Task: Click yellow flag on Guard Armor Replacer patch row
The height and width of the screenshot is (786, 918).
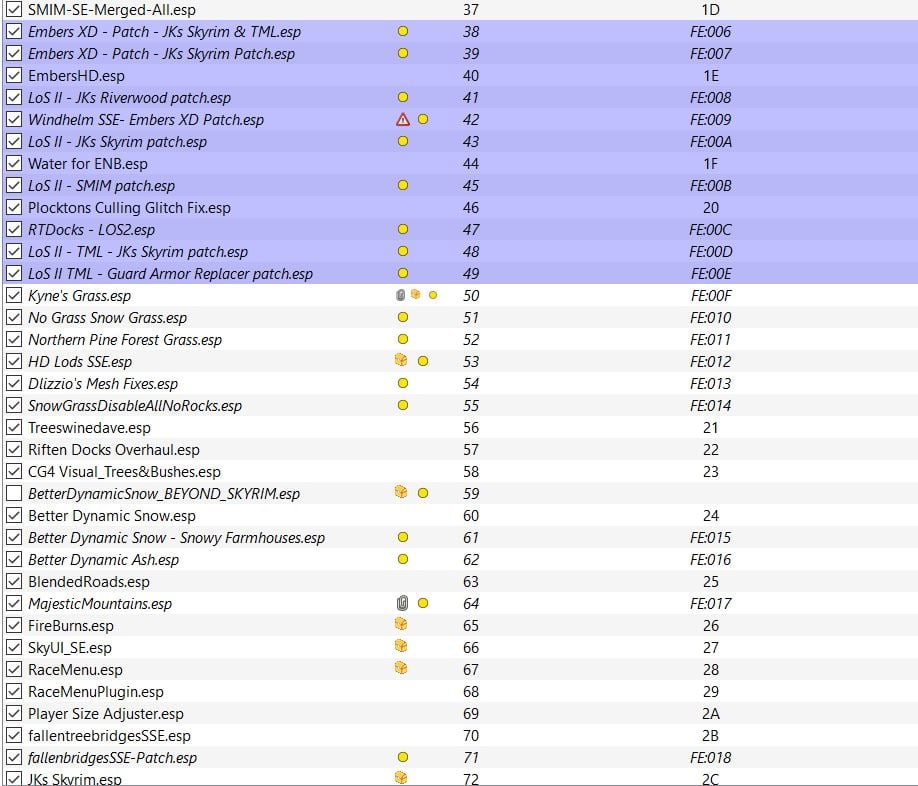Action: 403,273
